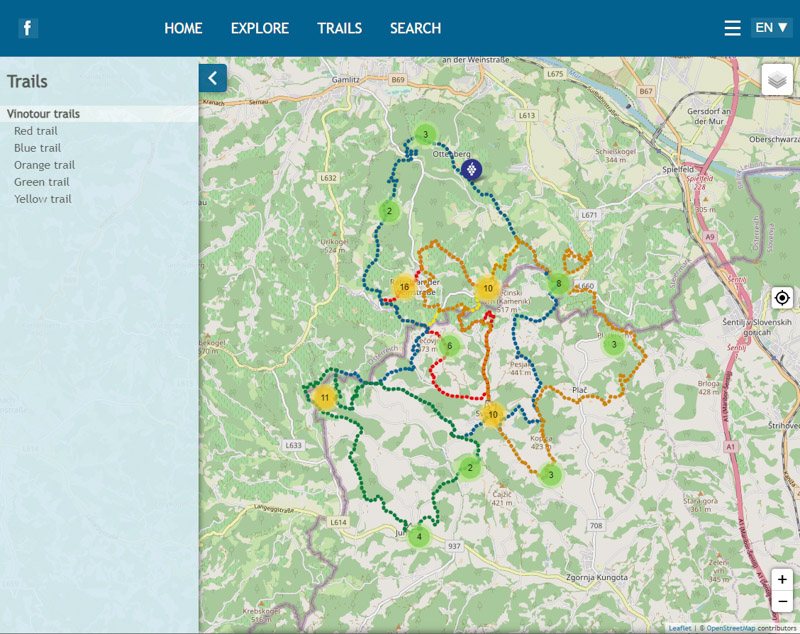This screenshot has height=634, width=800.
Task: Click the green cluster marker labeled 8
Action: [558, 284]
